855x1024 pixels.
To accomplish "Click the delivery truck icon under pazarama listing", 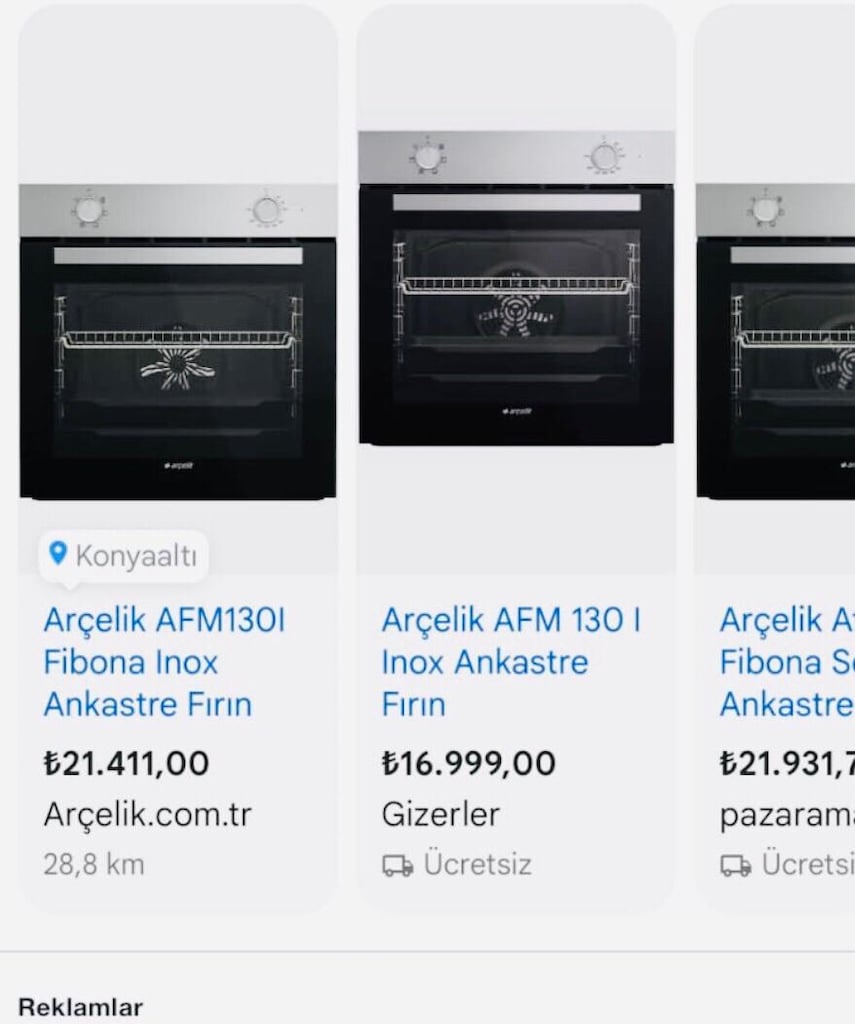I will pyautogui.click(x=735, y=866).
